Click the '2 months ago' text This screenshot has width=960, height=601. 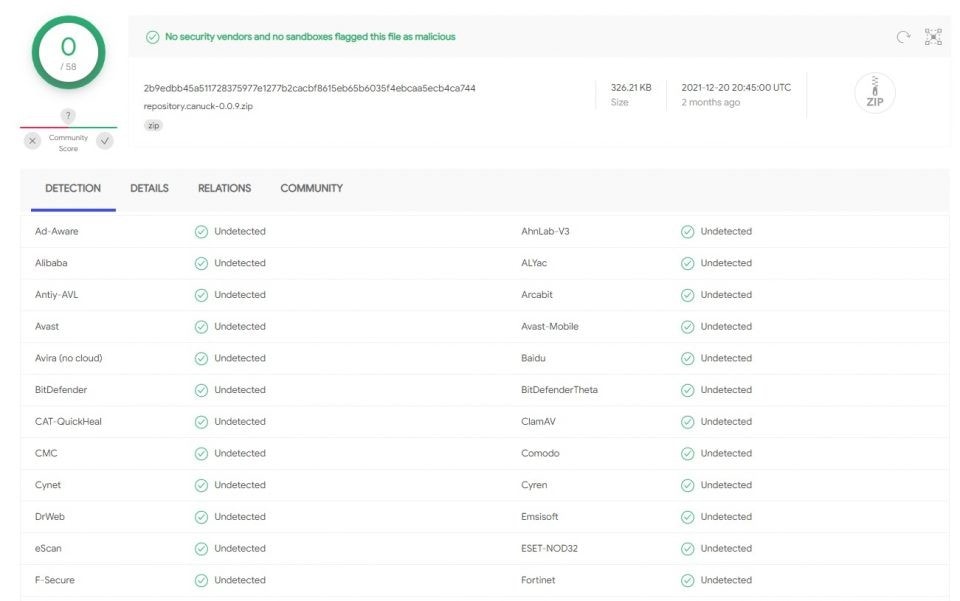[x=711, y=102]
